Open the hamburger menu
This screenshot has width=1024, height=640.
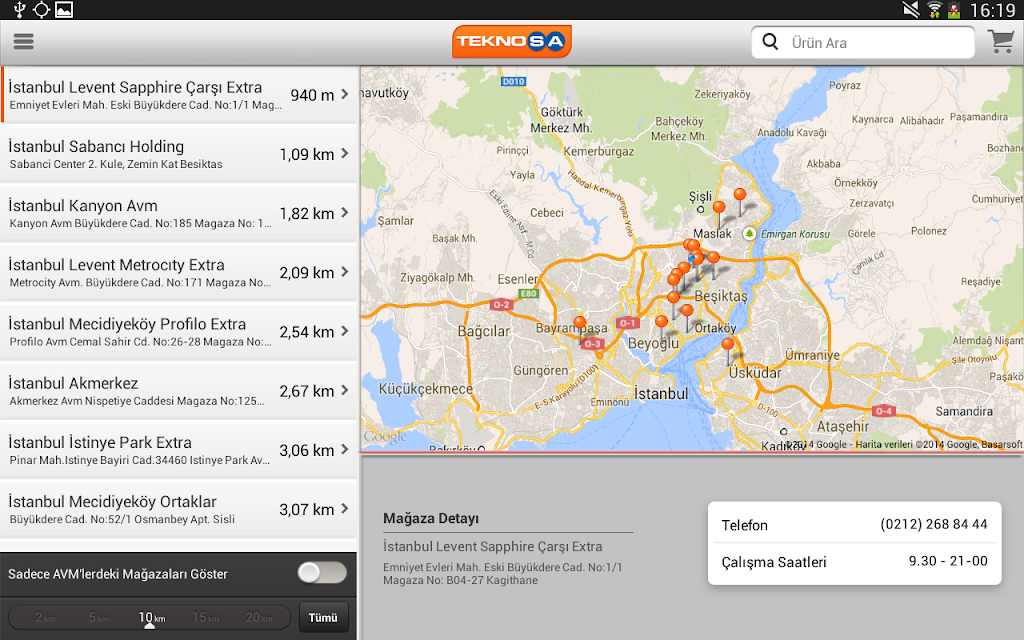(24, 42)
